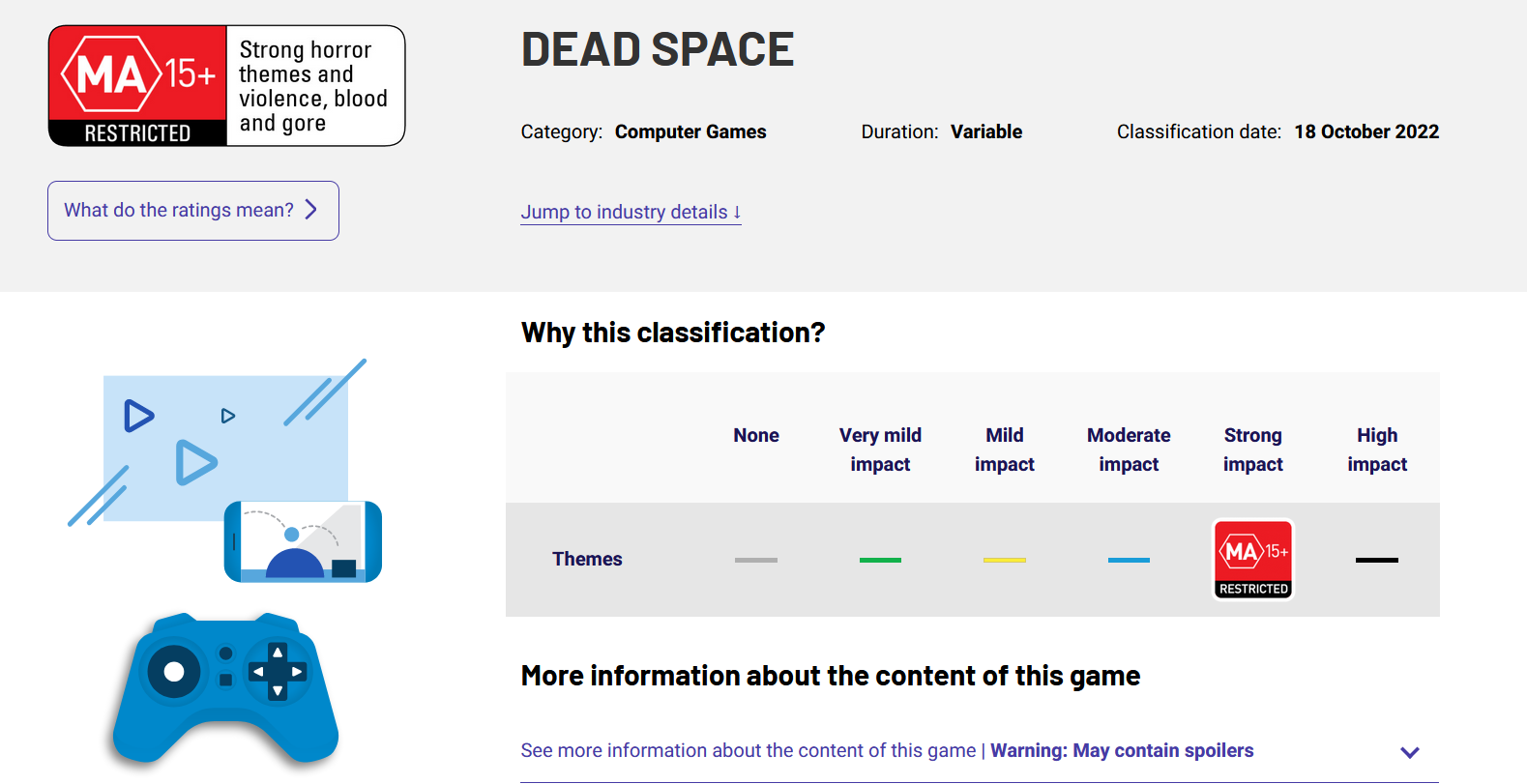This screenshot has width=1527, height=784.
Task: Click the 'DEAD SPACE' title heading
Action: [x=658, y=49]
